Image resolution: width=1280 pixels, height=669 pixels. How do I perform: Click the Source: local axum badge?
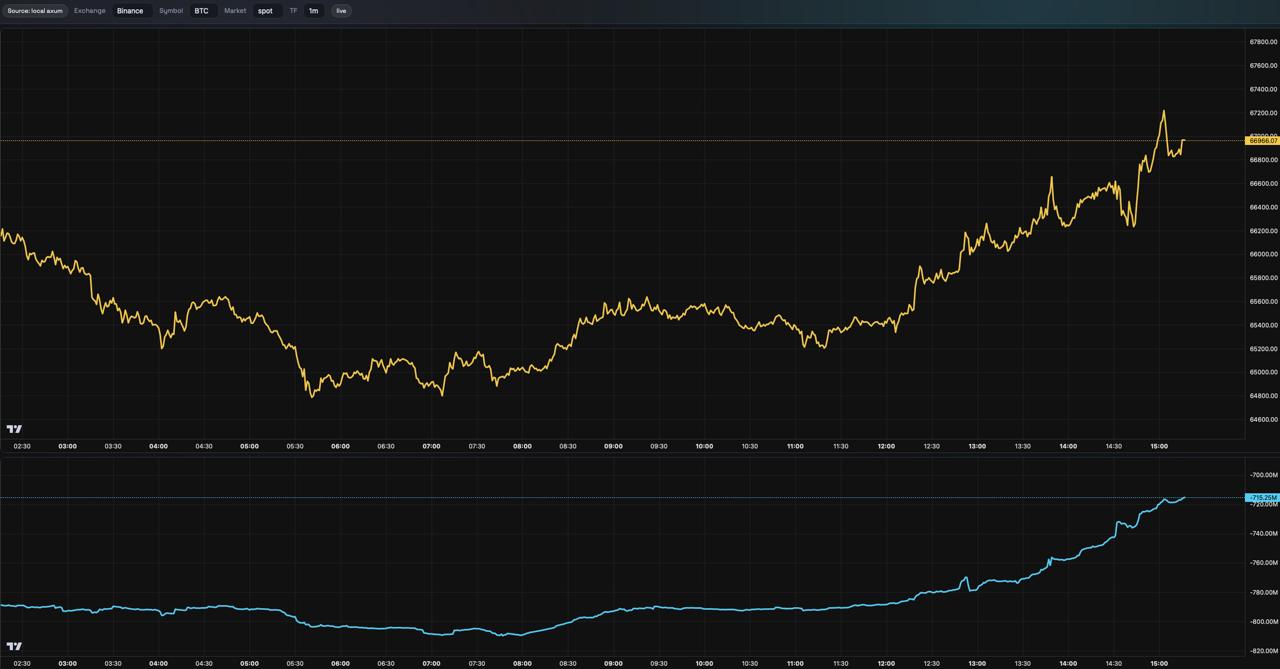point(35,11)
